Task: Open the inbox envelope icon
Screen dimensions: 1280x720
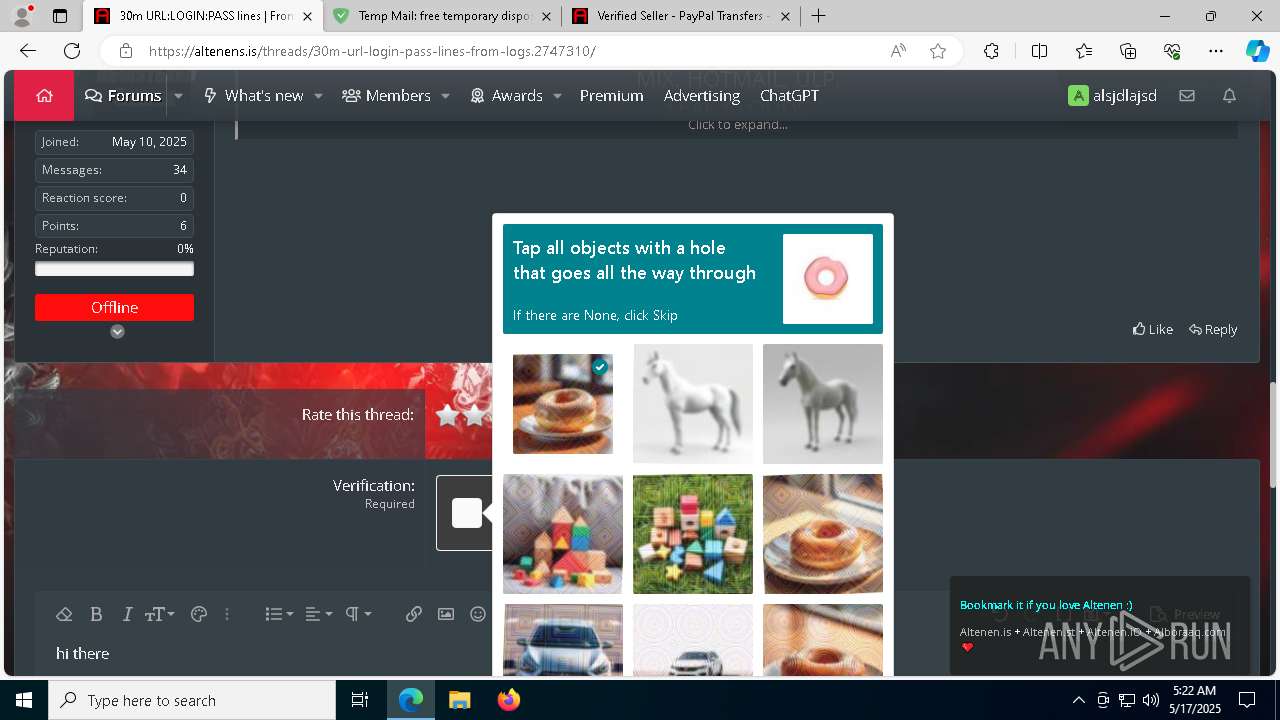Action: pyautogui.click(x=1187, y=96)
